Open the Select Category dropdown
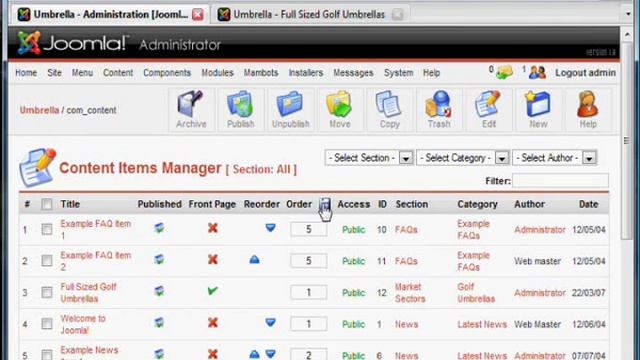Viewport: 640px width, 360px height. tap(463, 158)
